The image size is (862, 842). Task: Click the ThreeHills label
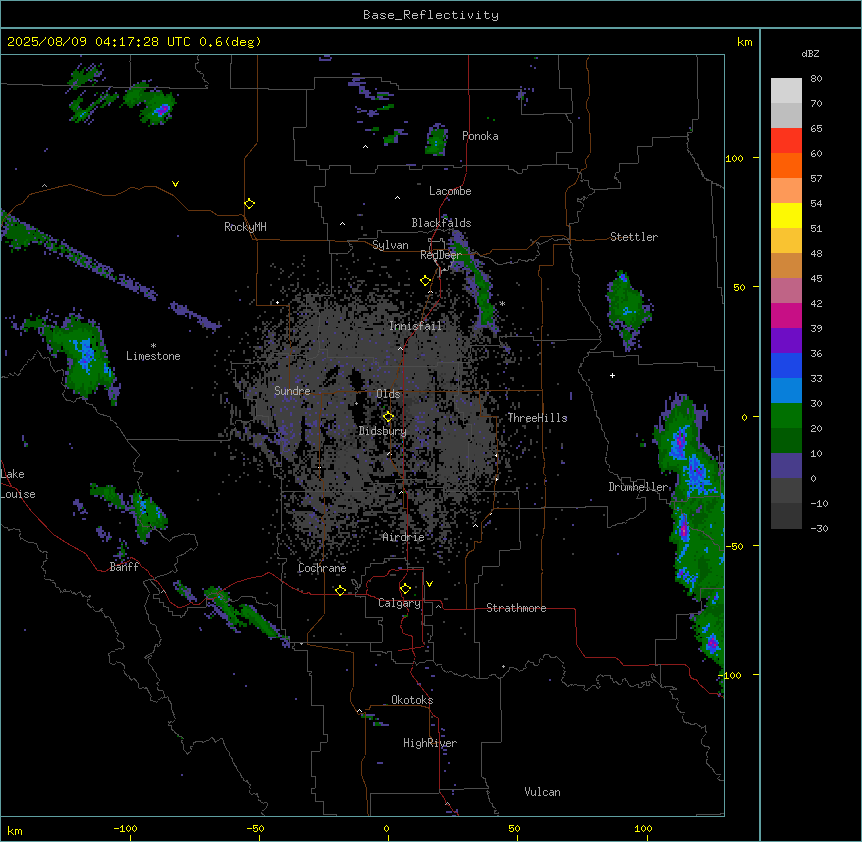537,418
